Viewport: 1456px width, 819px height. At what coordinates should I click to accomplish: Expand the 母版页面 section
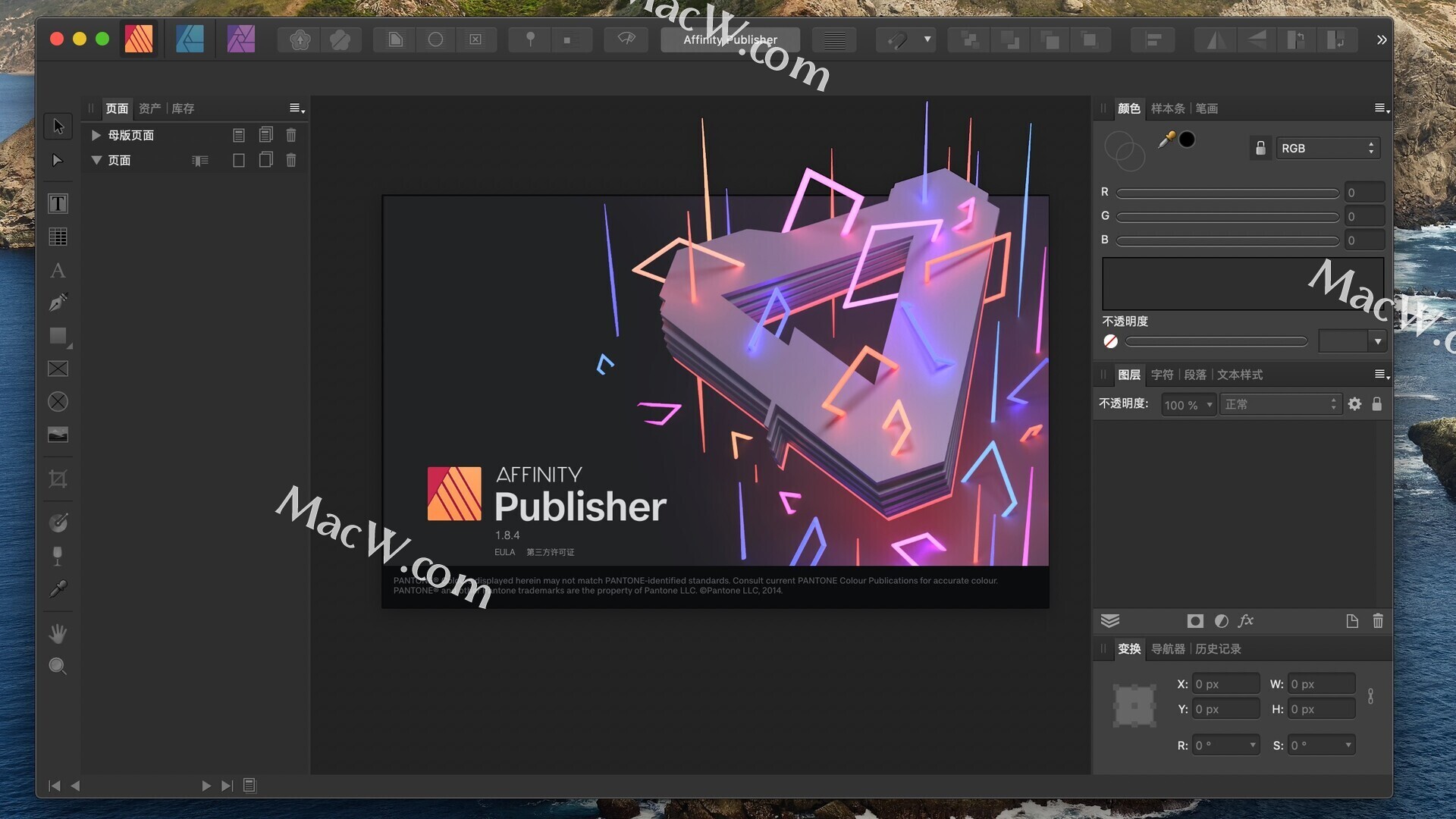tap(96, 135)
